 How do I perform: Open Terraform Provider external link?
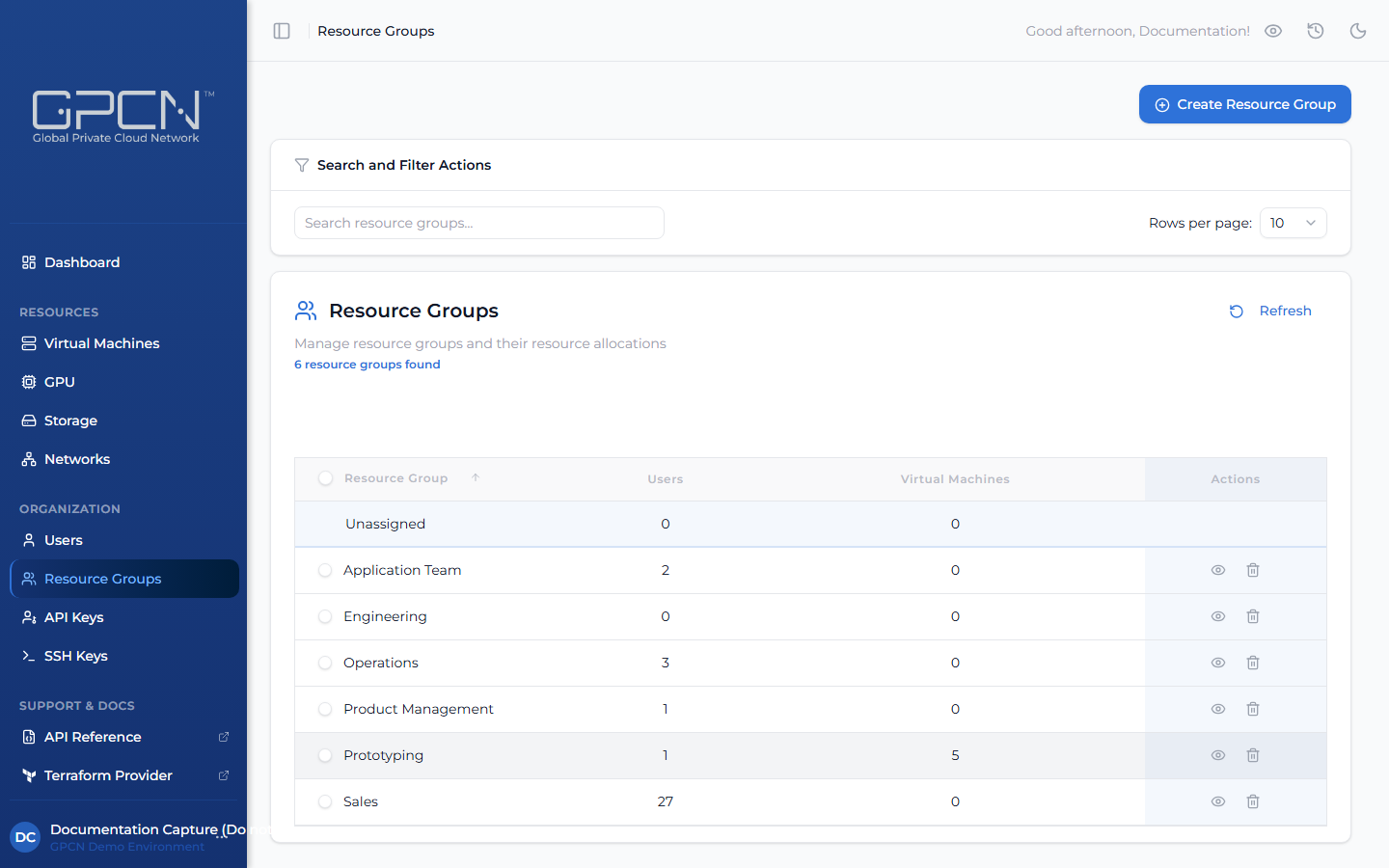point(124,775)
